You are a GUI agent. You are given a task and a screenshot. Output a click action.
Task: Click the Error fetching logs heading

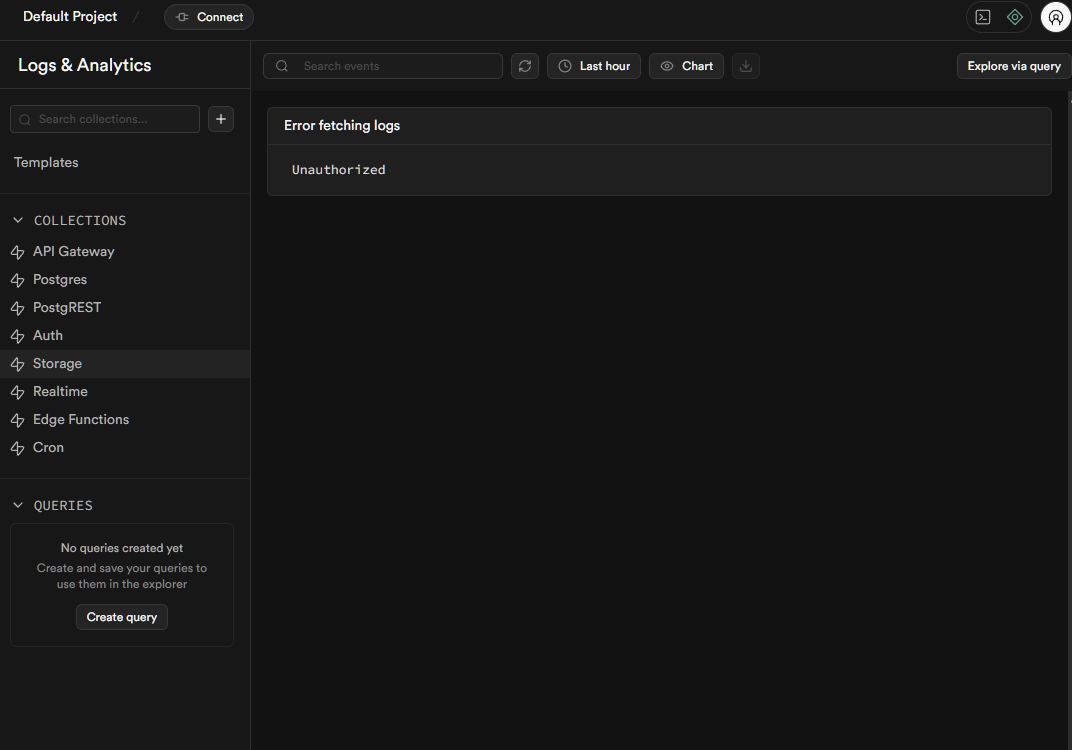point(342,126)
